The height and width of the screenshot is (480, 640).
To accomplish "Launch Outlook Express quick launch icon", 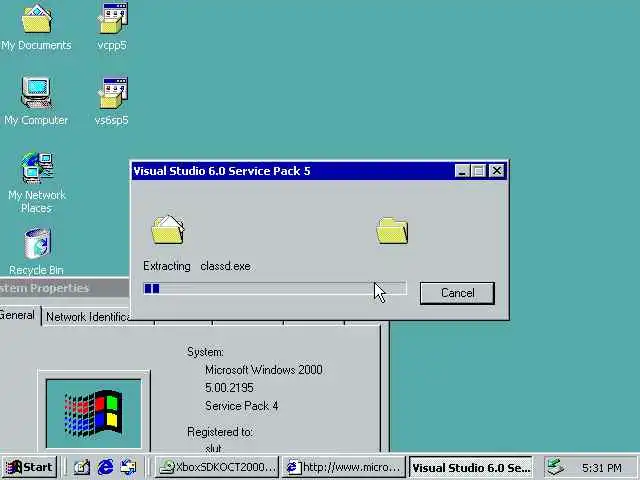I will click(129, 467).
